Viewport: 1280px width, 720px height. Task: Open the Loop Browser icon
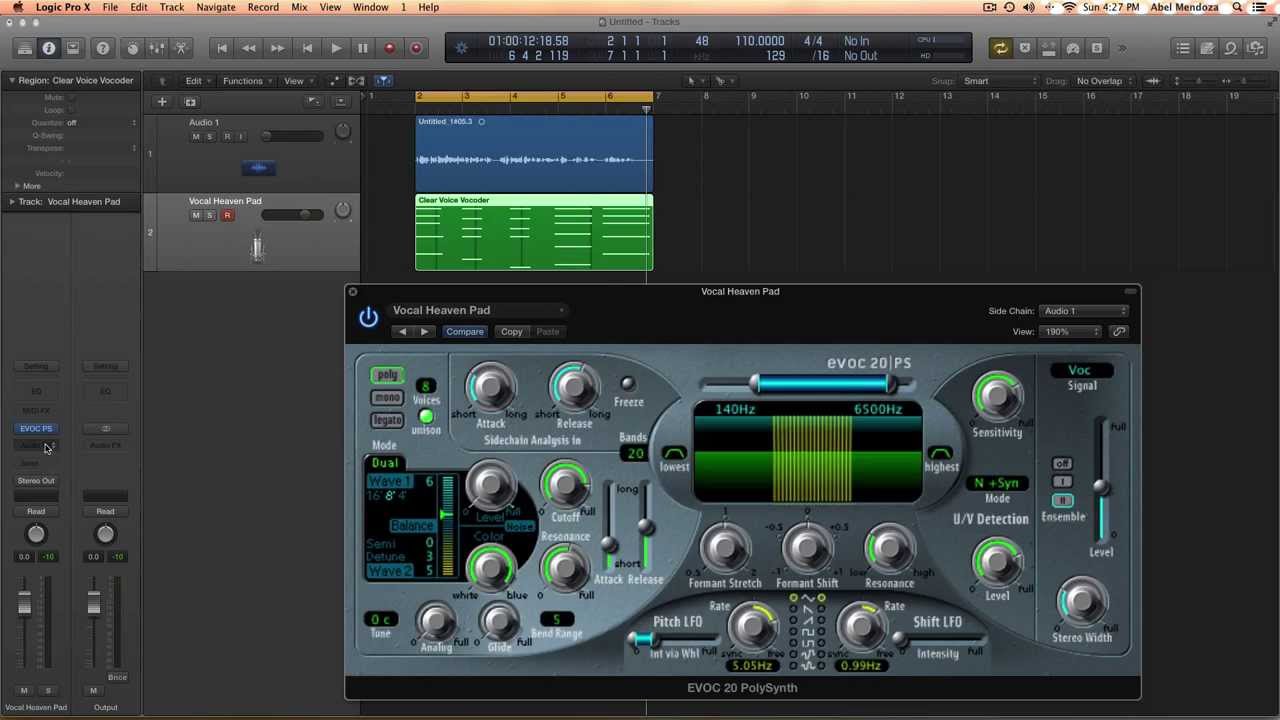[1231, 48]
